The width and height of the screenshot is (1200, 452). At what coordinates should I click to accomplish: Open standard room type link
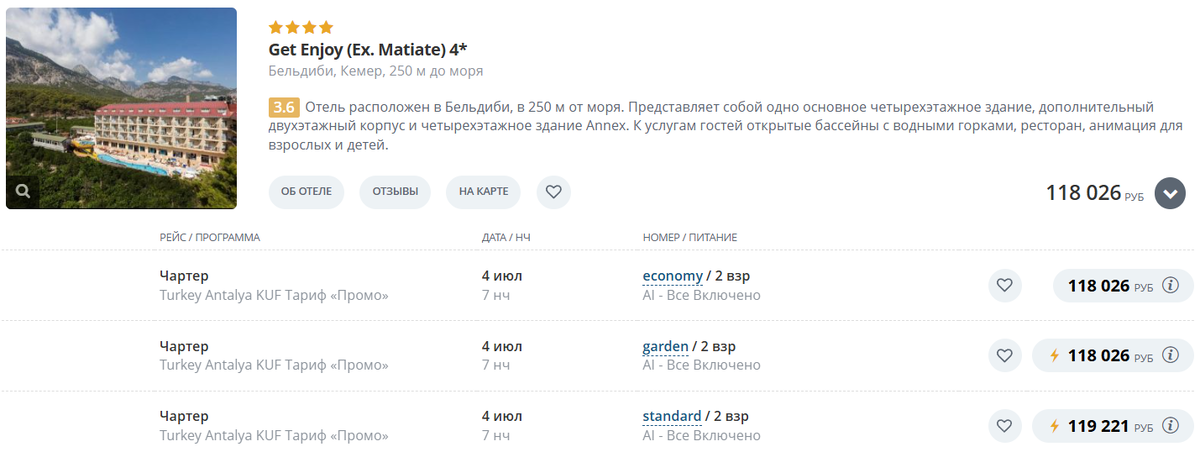click(x=671, y=416)
